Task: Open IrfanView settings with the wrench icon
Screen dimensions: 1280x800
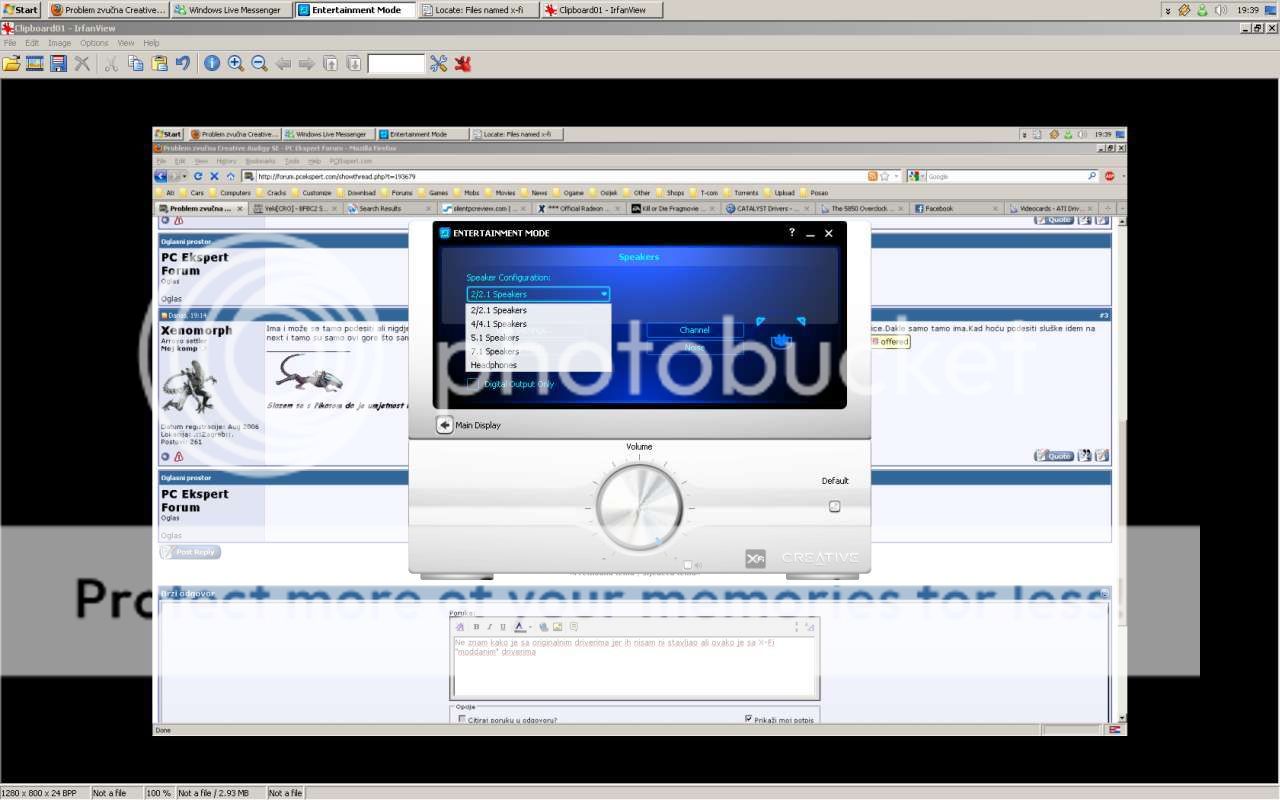Action: (438, 63)
